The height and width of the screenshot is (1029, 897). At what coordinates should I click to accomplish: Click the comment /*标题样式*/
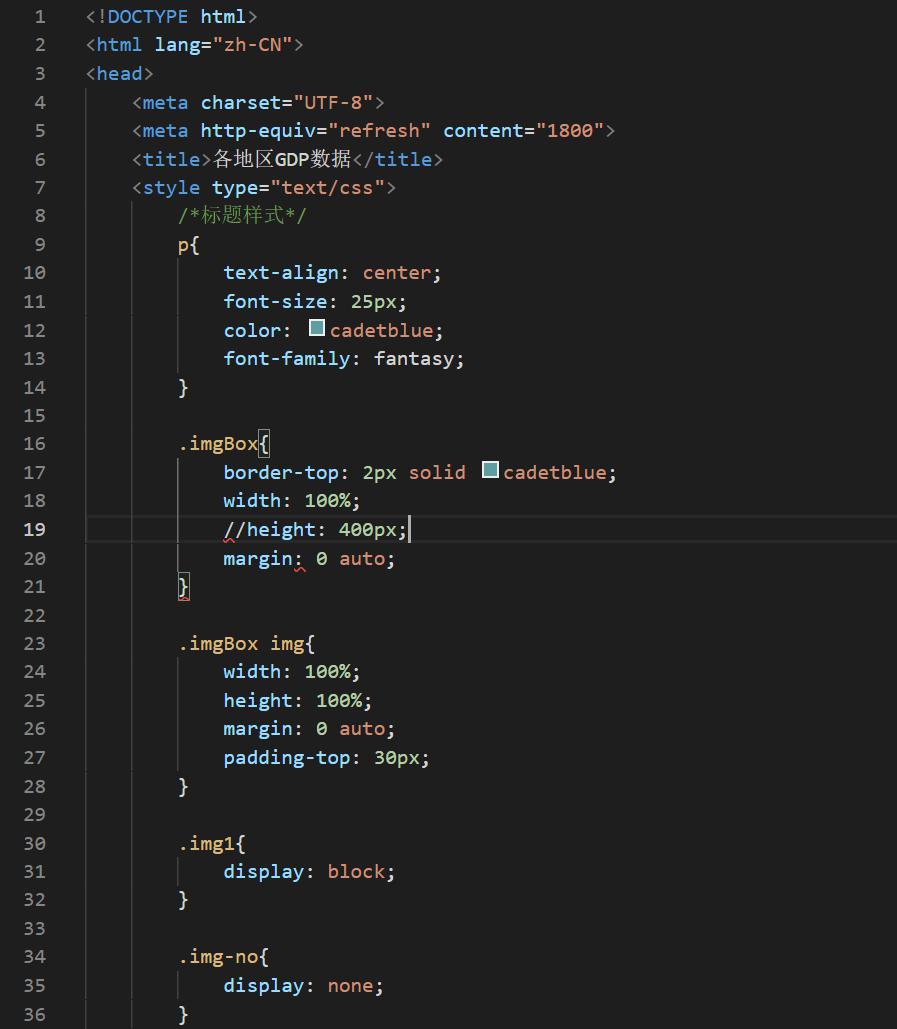tap(242, 215)
